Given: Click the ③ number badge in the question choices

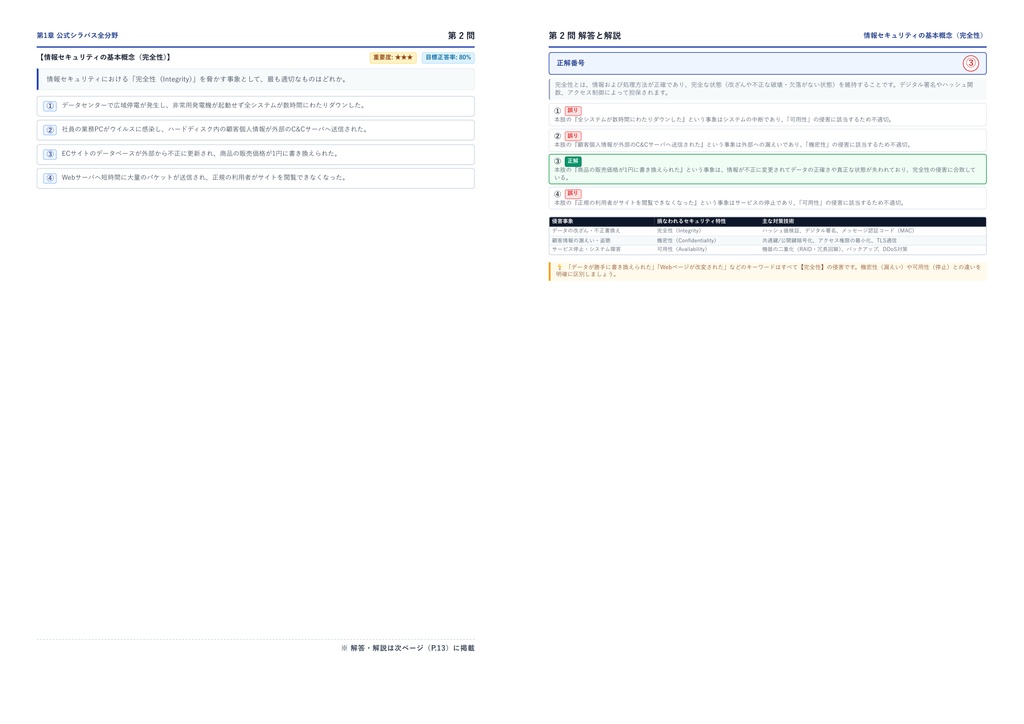Looking at the screenshot, I should [x=50, y=154].
